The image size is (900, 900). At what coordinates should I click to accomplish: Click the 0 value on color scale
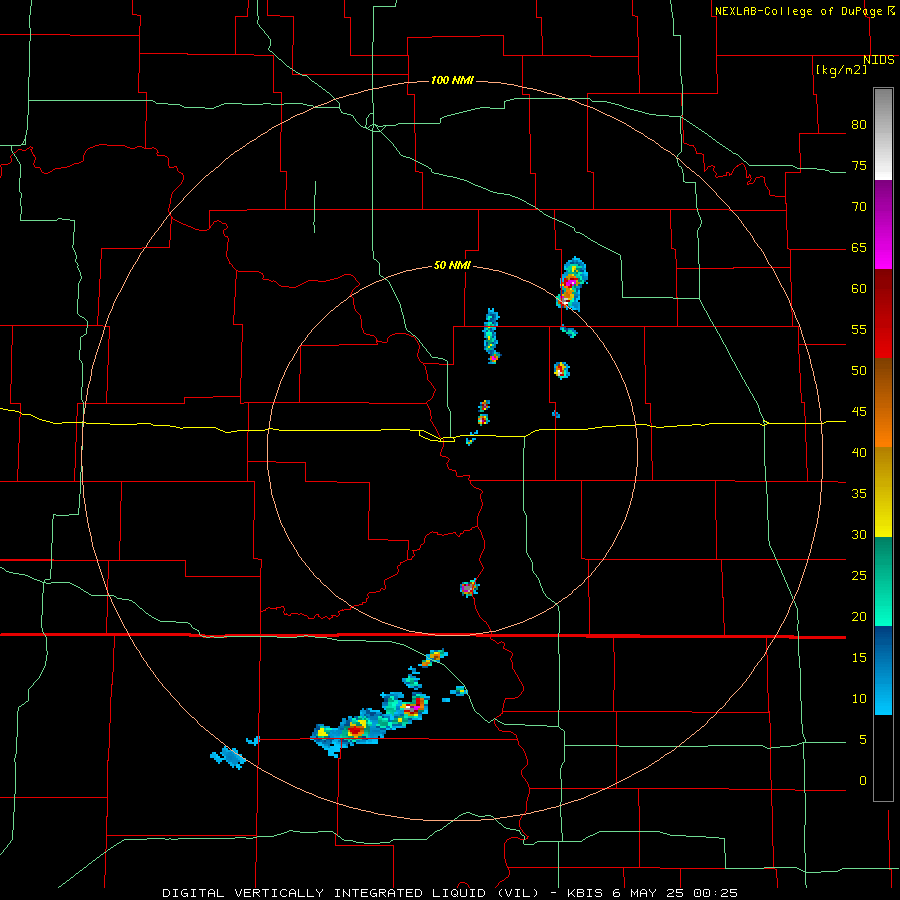(x=863, y=781)
